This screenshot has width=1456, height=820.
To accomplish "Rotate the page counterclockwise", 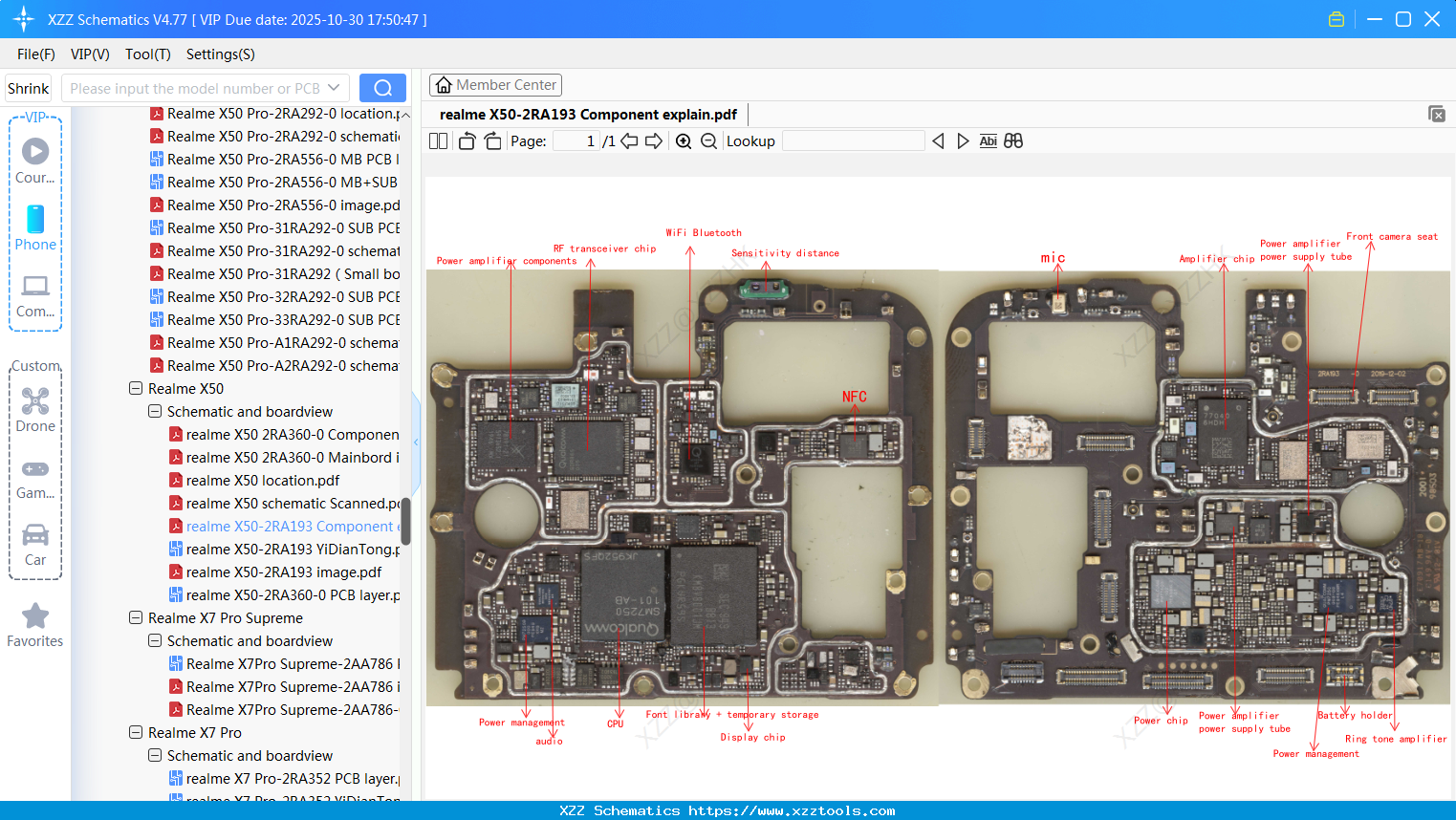I will (x=467, y=141).
